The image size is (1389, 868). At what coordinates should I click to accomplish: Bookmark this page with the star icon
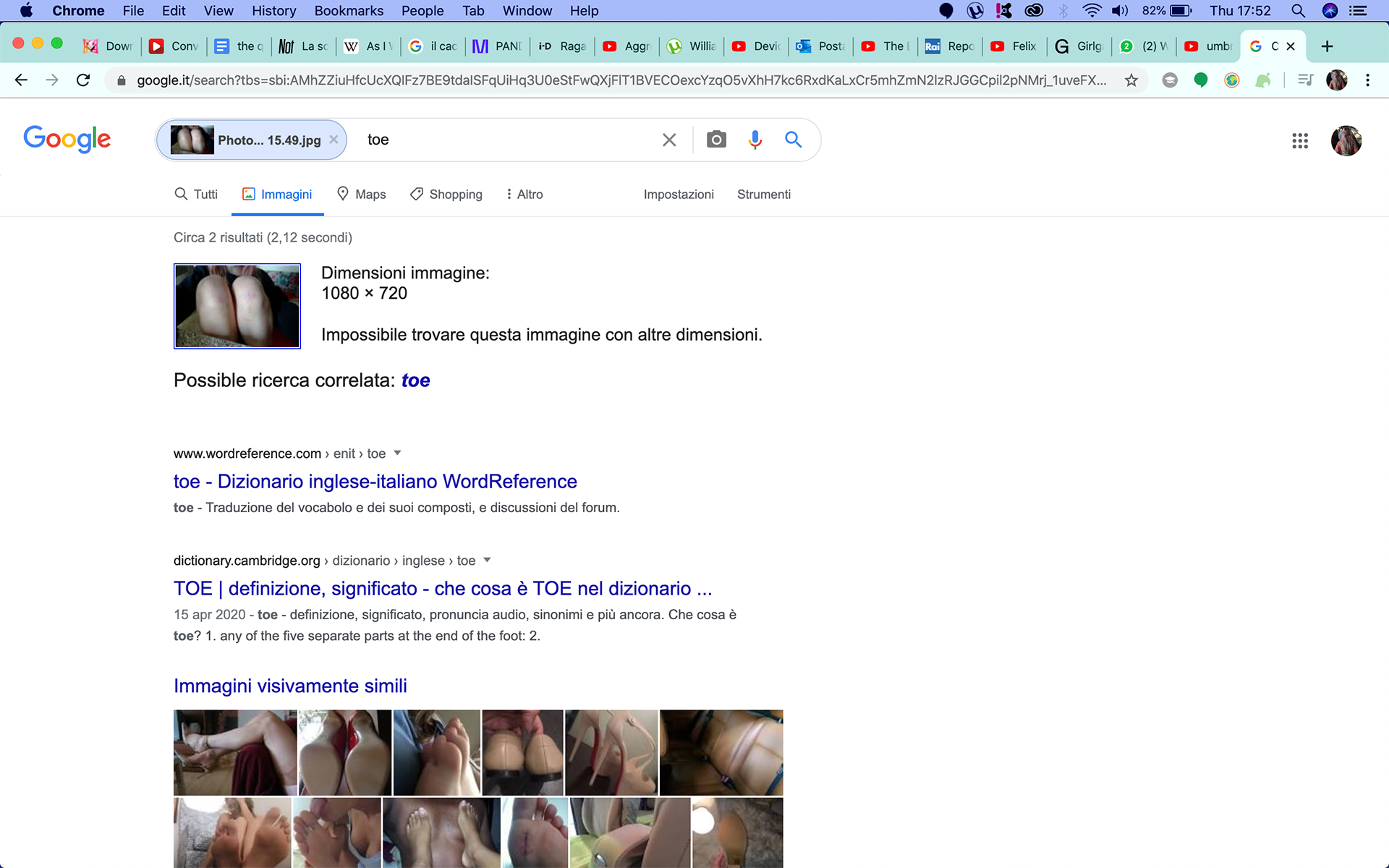click(1131, 80)
